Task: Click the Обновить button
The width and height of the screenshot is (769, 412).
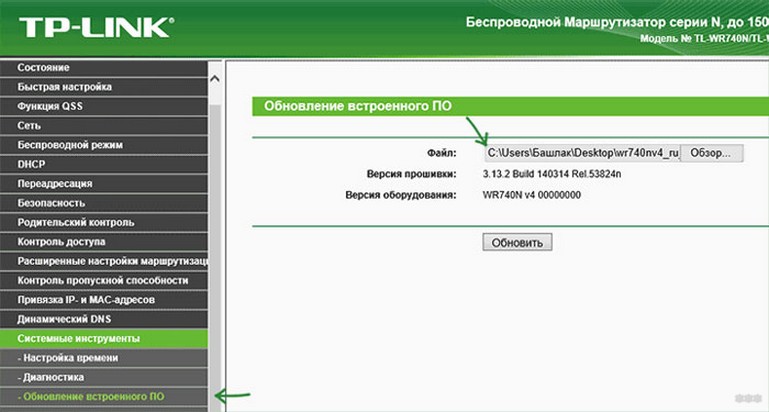Action: (517, 242)
